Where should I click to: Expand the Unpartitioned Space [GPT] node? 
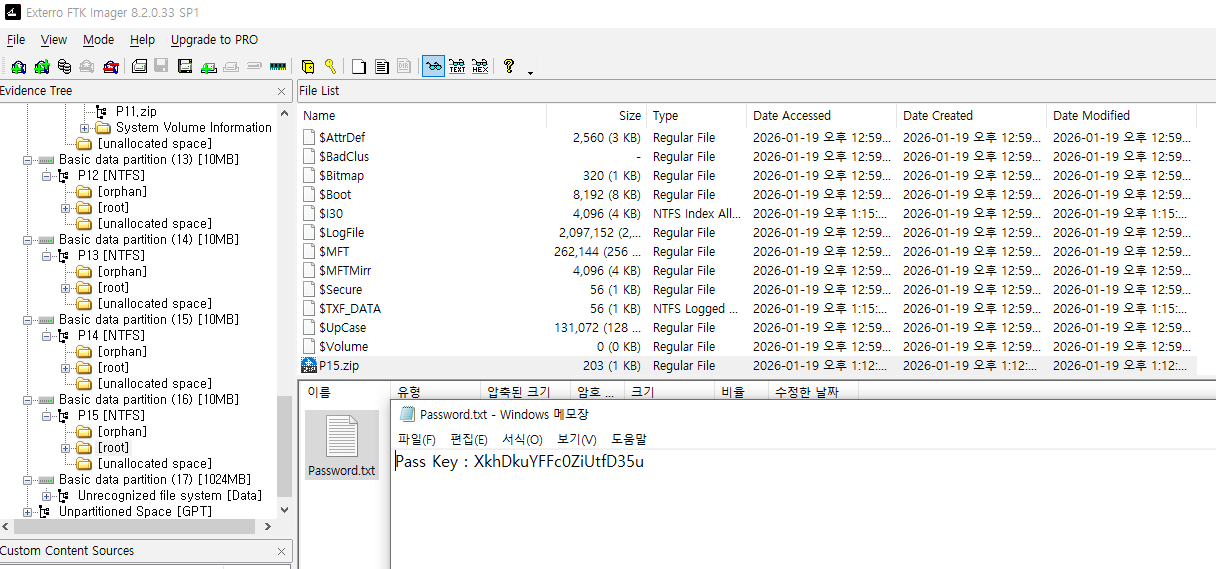[27, 512]
